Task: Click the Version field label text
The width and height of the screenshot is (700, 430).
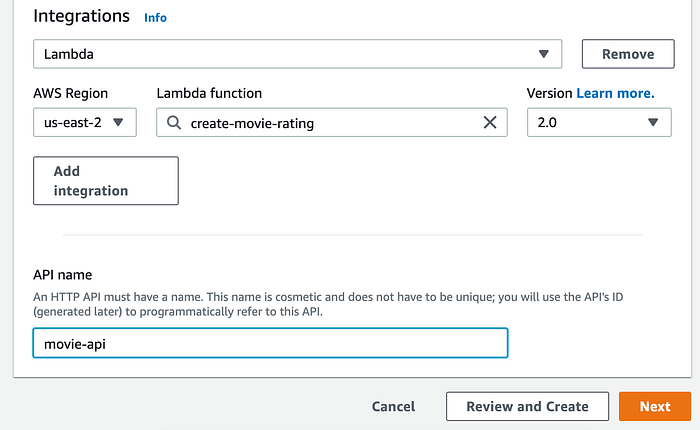Action: (x=549, y=93)
